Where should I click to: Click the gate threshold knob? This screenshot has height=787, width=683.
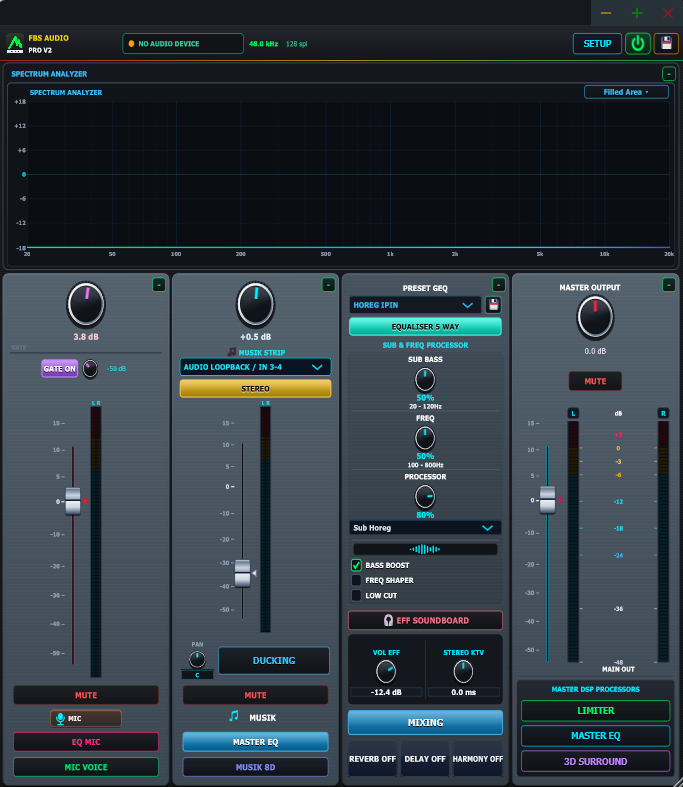pos(90,369)
